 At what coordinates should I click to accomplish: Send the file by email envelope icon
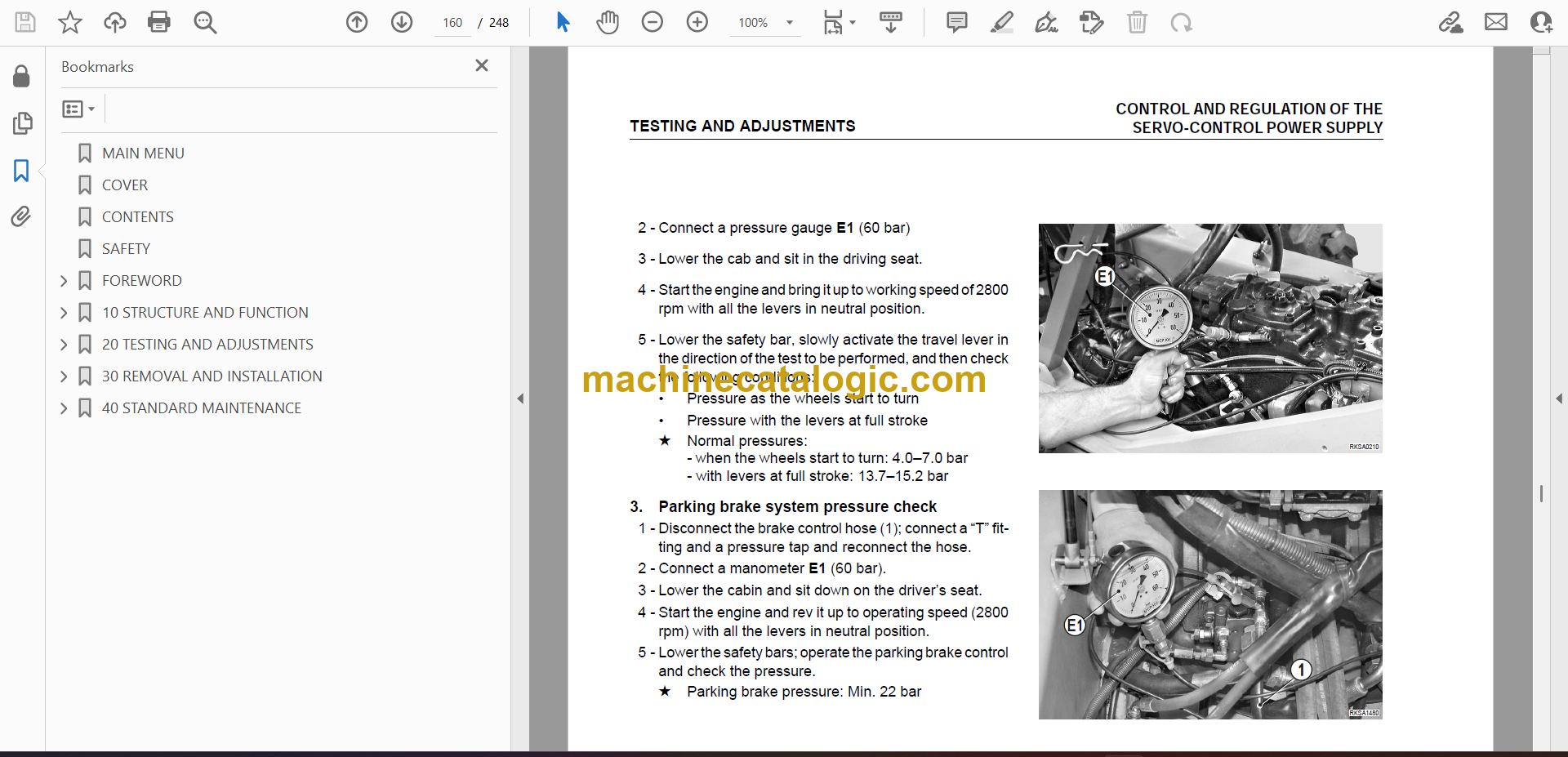click(x=1496, y=22)
